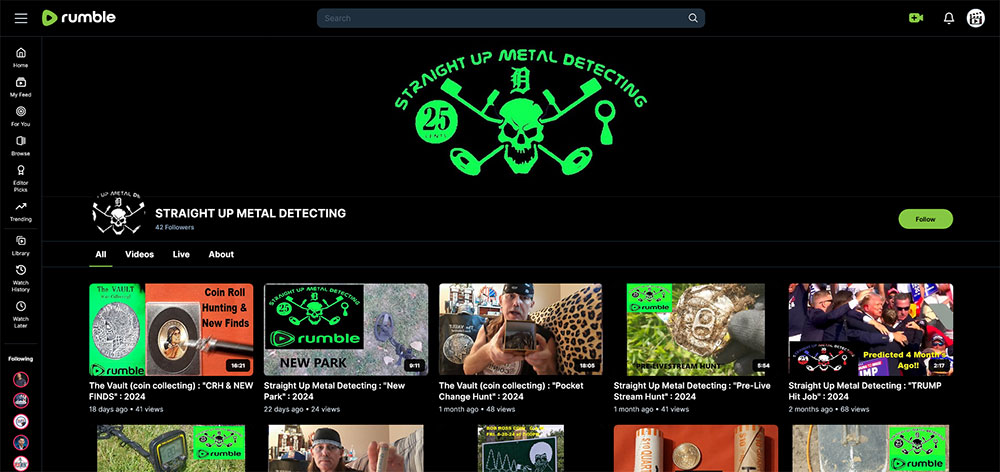
Task: Click the Rumble logo
Action: 78,18
